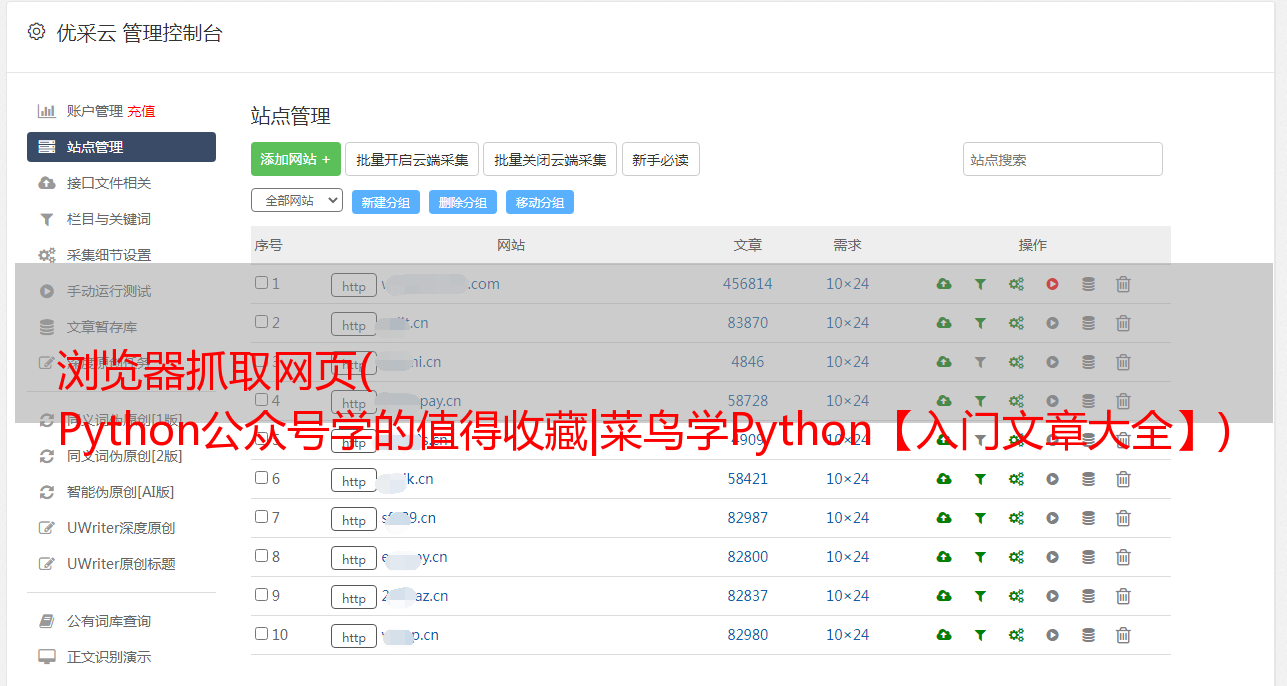Tick the checkbox for row 7
1287x686 pixels.
[x=261, y=517]
